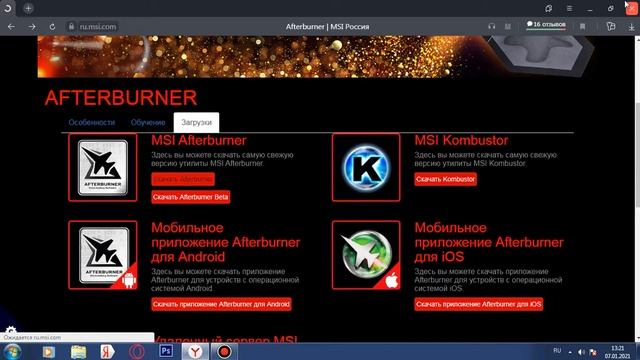Show hidden tray icons with the arrow
Image resolution: width=640 pixels, height=360 pixels.
tap(570, 352)
